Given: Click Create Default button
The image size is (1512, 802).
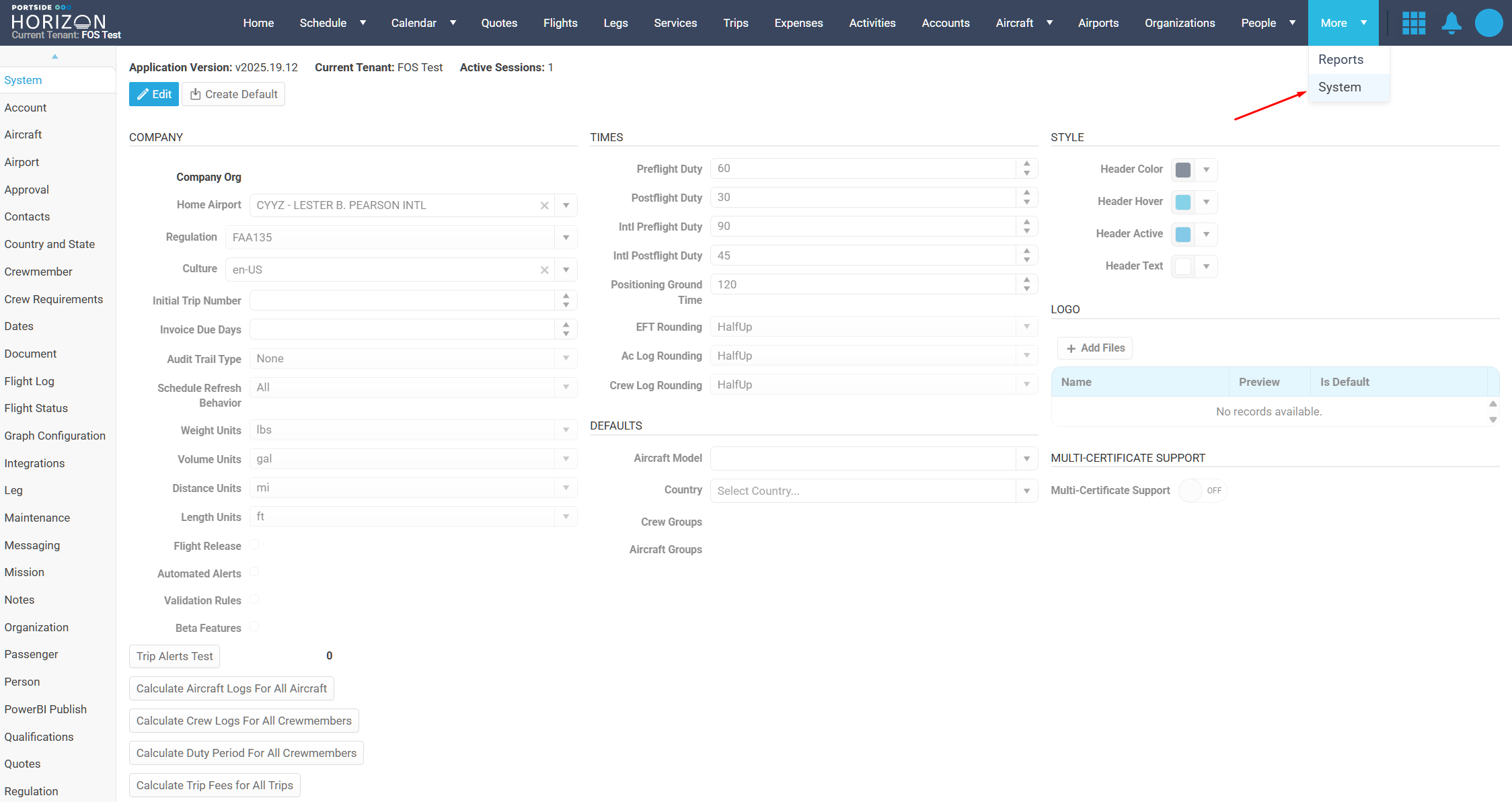Looking at the screenshot, I should coord(233,94).
